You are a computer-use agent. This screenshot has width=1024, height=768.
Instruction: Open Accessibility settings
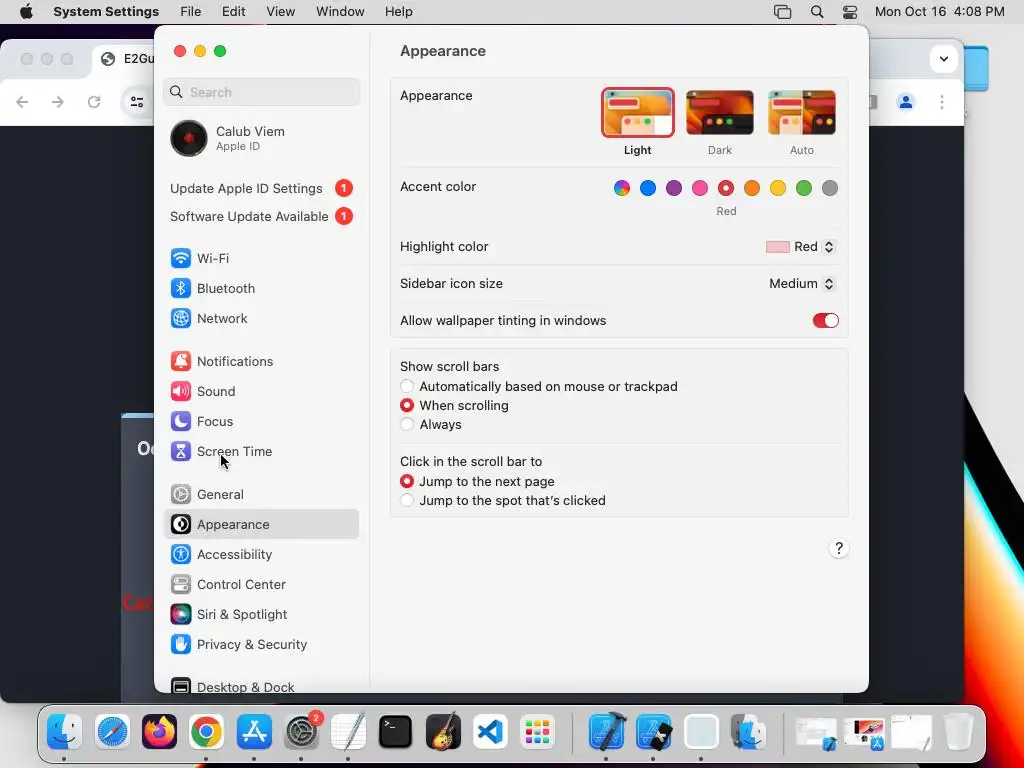coord(261,554)
